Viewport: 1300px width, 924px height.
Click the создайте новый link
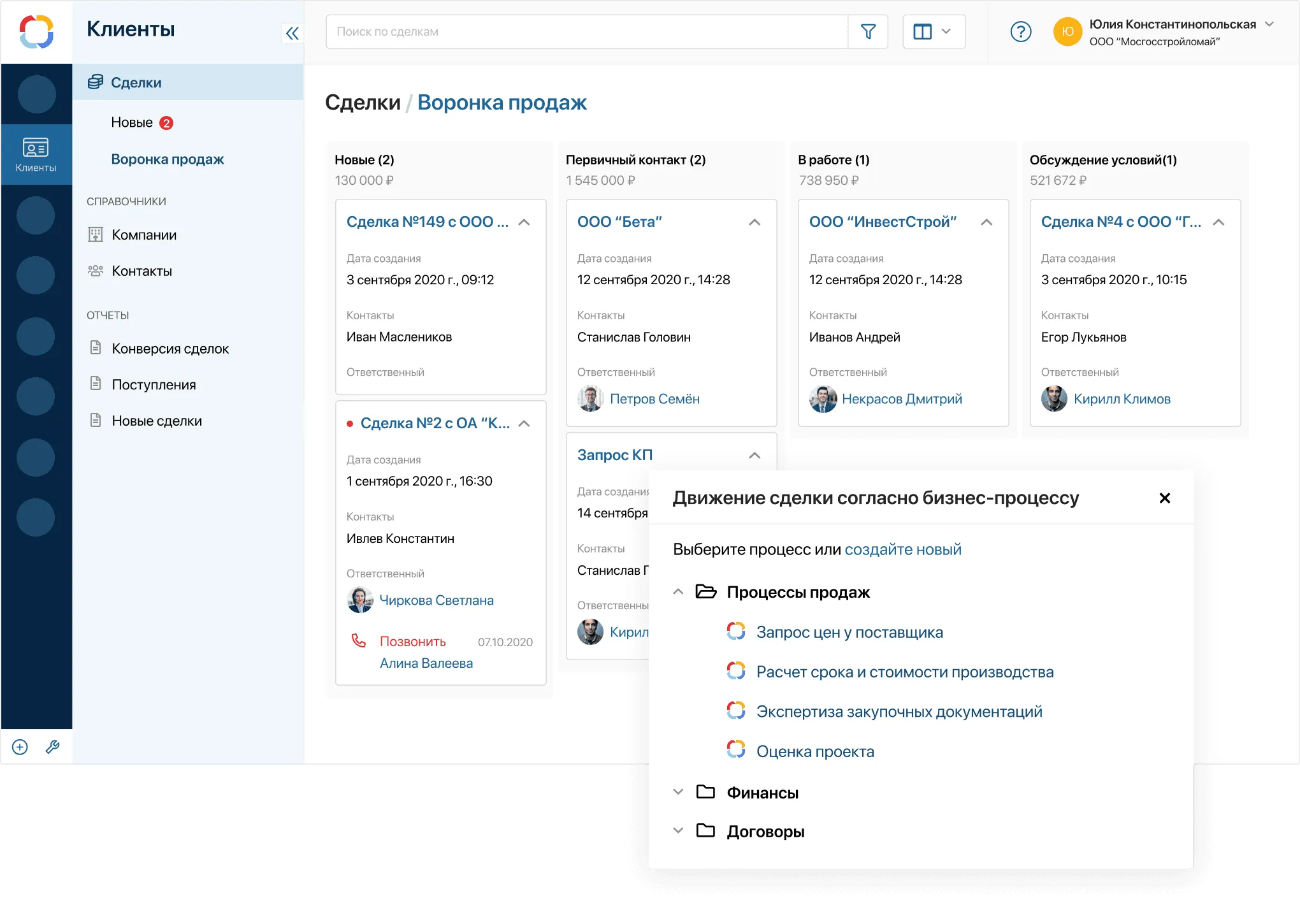click(902, 549)
